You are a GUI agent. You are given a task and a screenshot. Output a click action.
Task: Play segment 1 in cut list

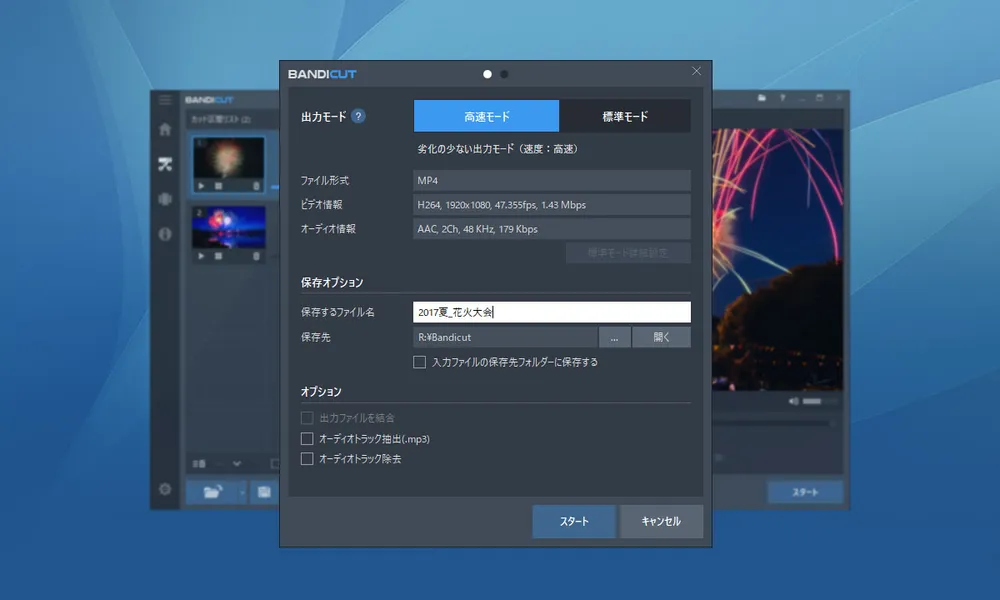[201, 186]
